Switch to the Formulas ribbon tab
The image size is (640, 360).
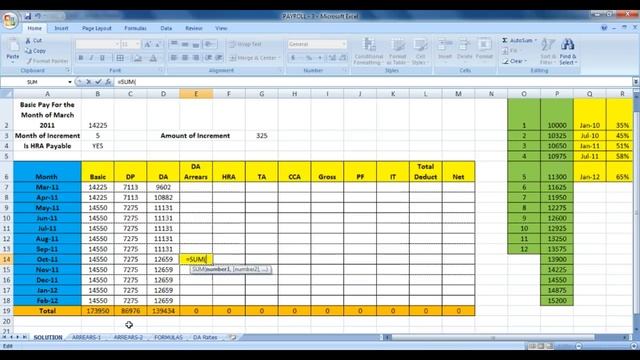pos(135,28)
